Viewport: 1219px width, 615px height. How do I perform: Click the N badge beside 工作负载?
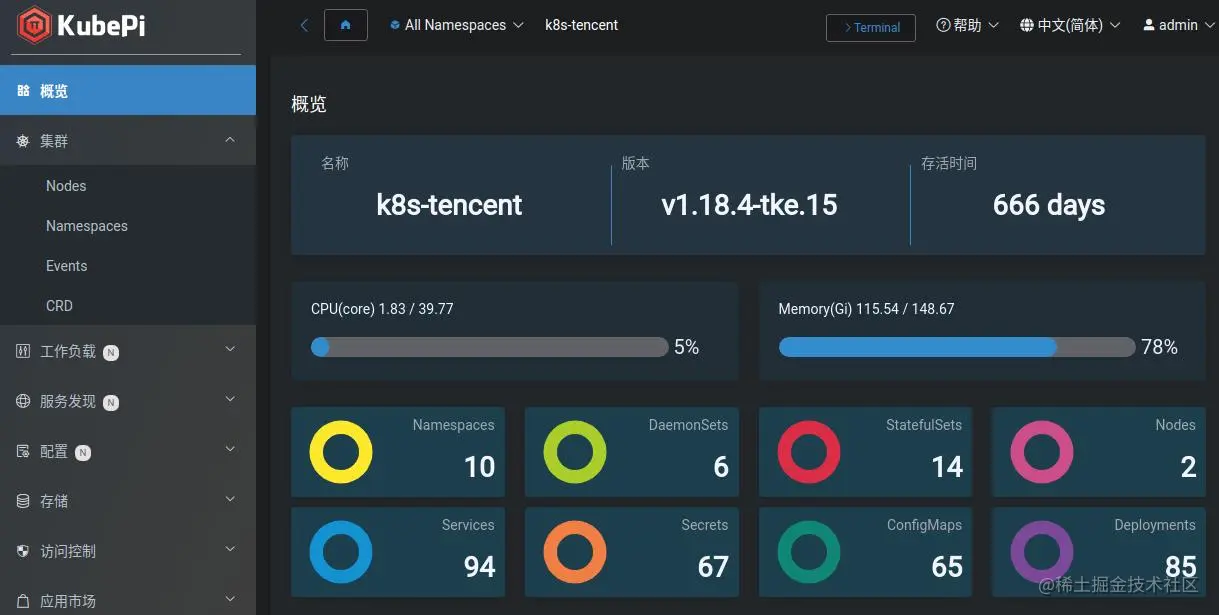[x=111, y=352]
